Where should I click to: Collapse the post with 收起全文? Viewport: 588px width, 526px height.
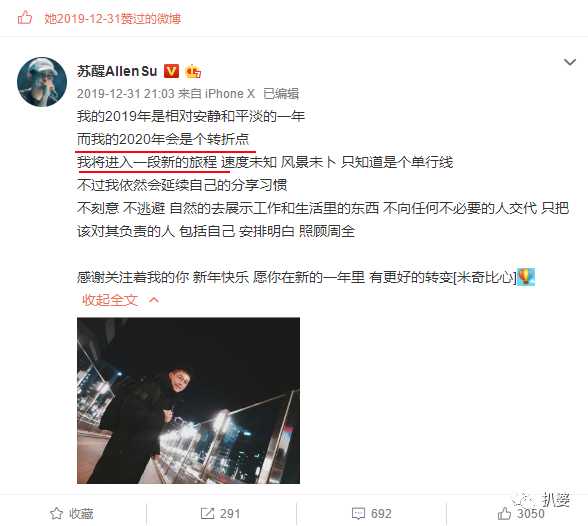click(110, 300)
